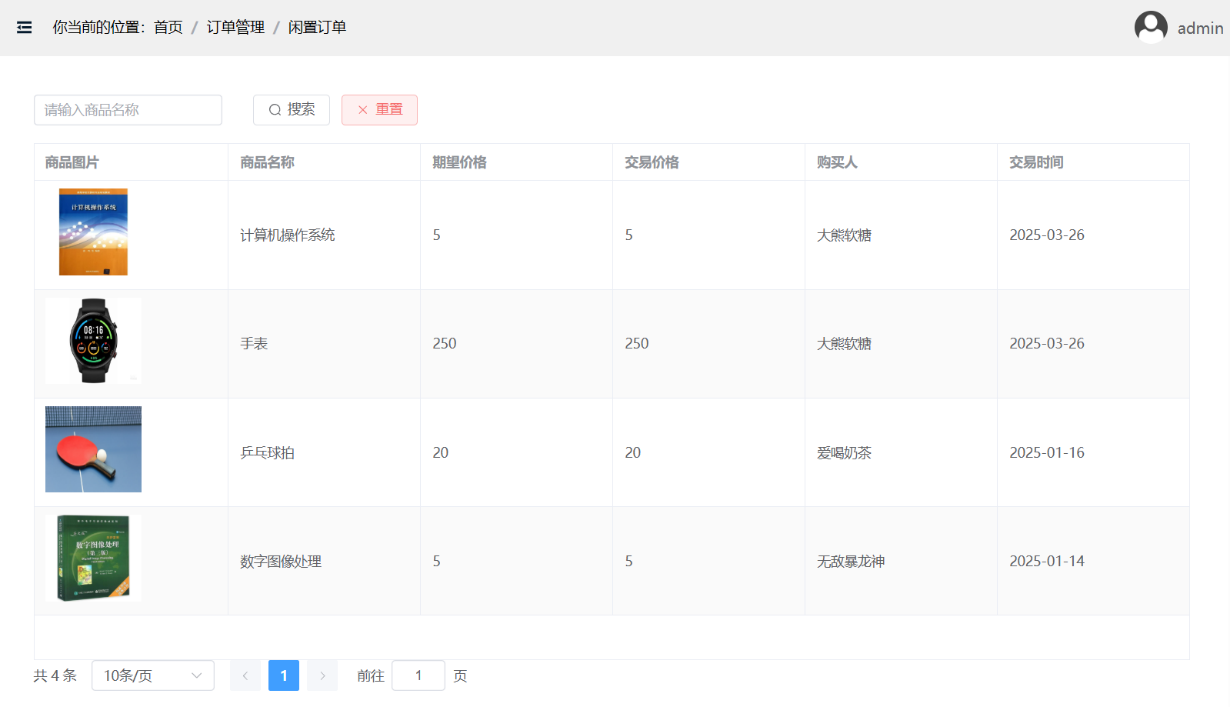Click the admin username text

tap(1200, 28)
